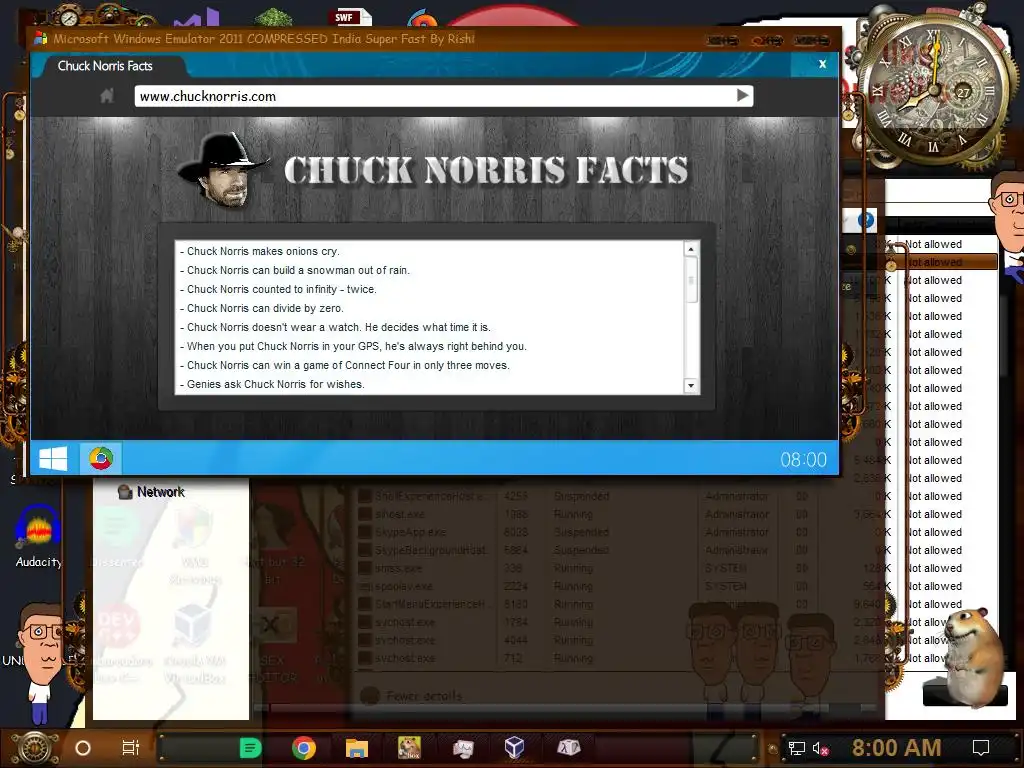Click the facts list scrollbar thumb
Screen dimensions: 1024x768
[690, 280]
